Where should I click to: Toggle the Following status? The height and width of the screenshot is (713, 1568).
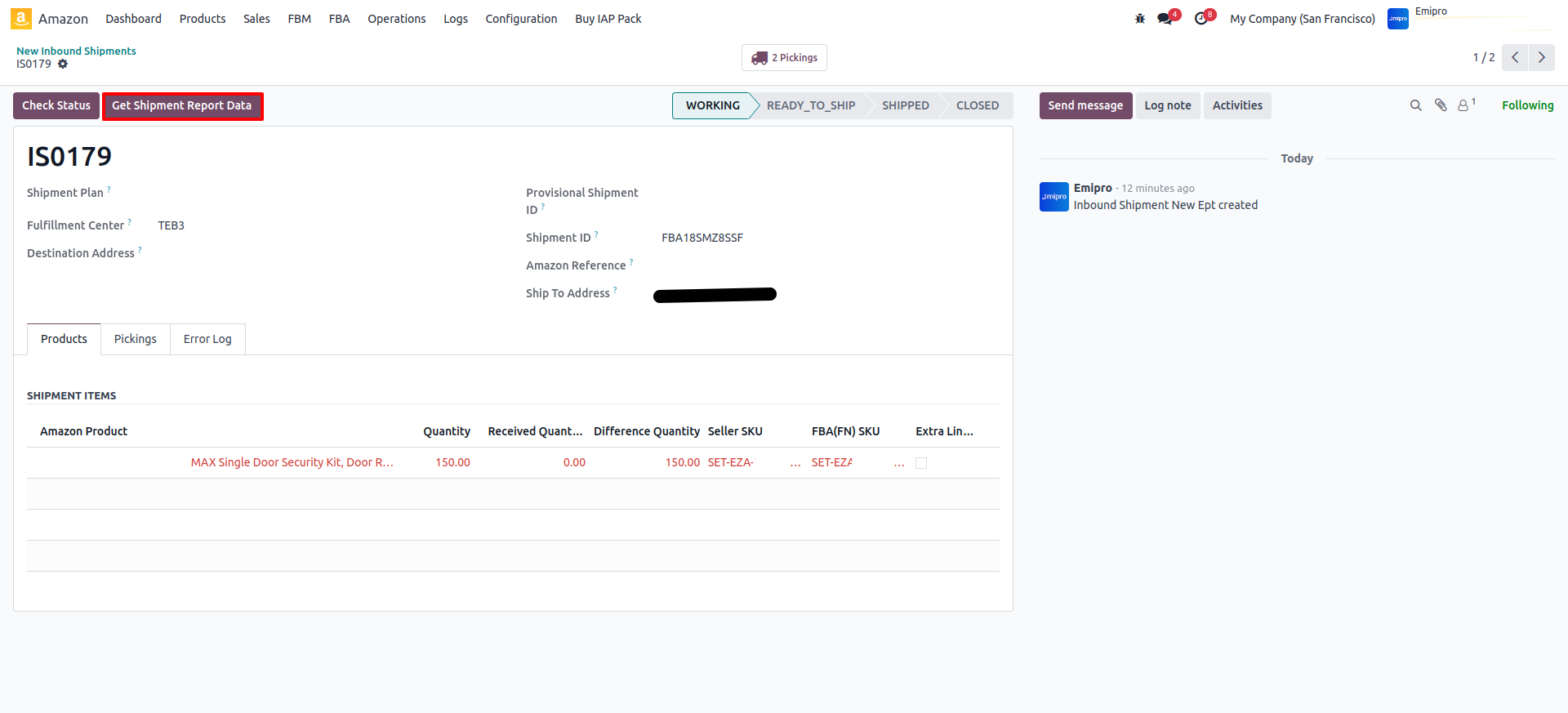(1527, 105)
